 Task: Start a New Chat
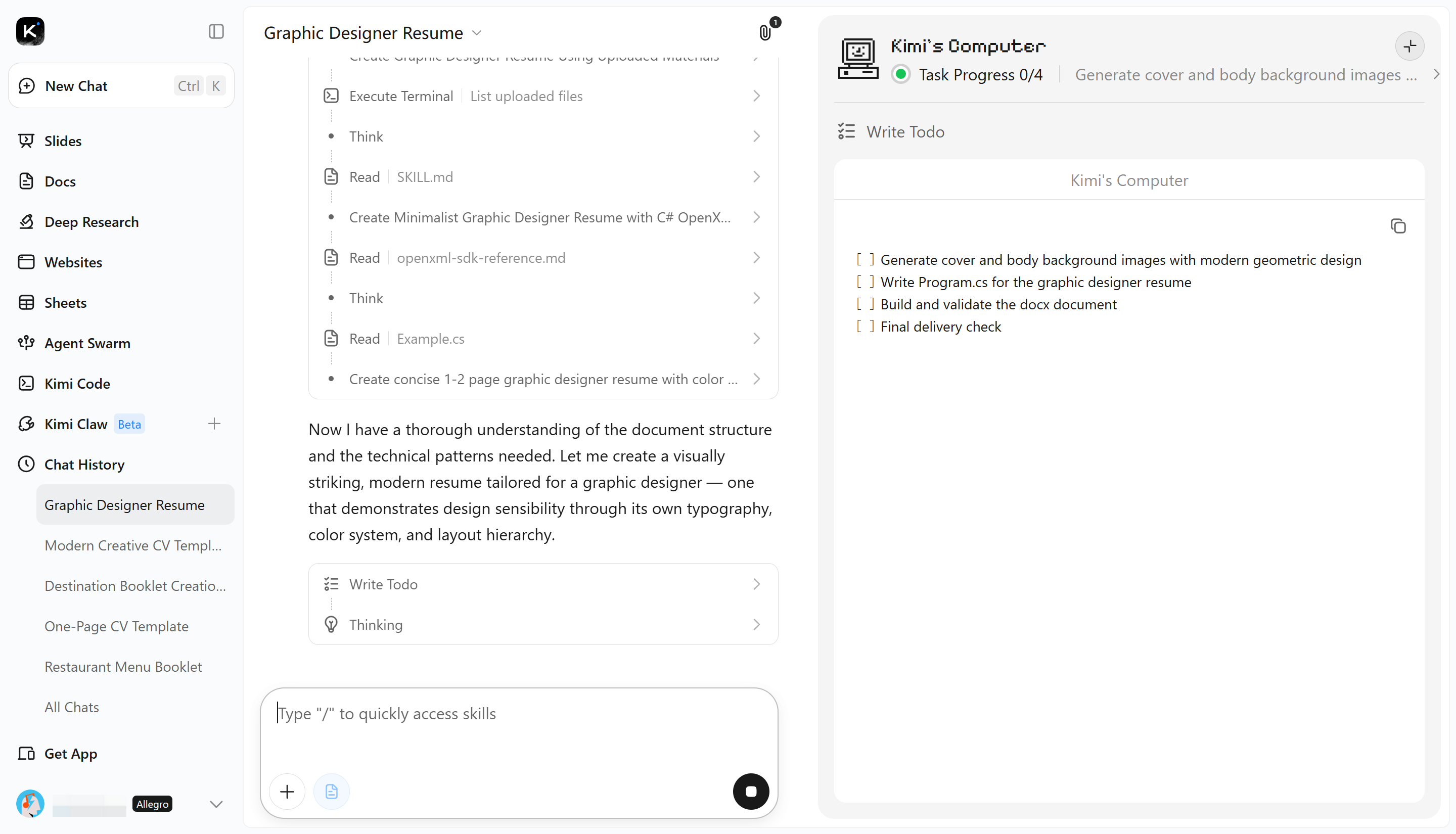pyautogui.click(x=121, y=86)
